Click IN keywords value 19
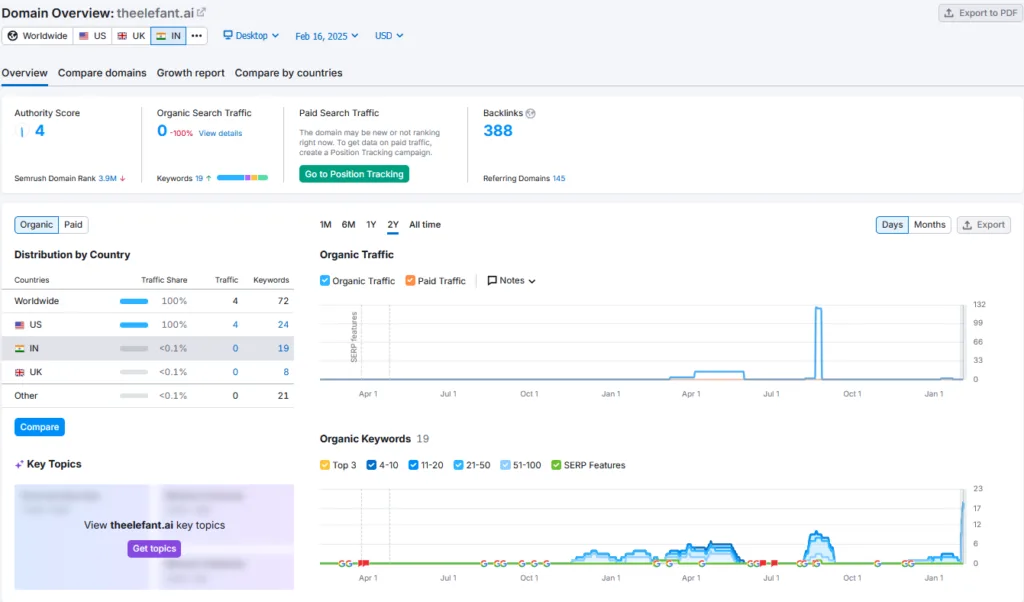The width and height of the screenshot is (1024, 602). tap(283, 349)
